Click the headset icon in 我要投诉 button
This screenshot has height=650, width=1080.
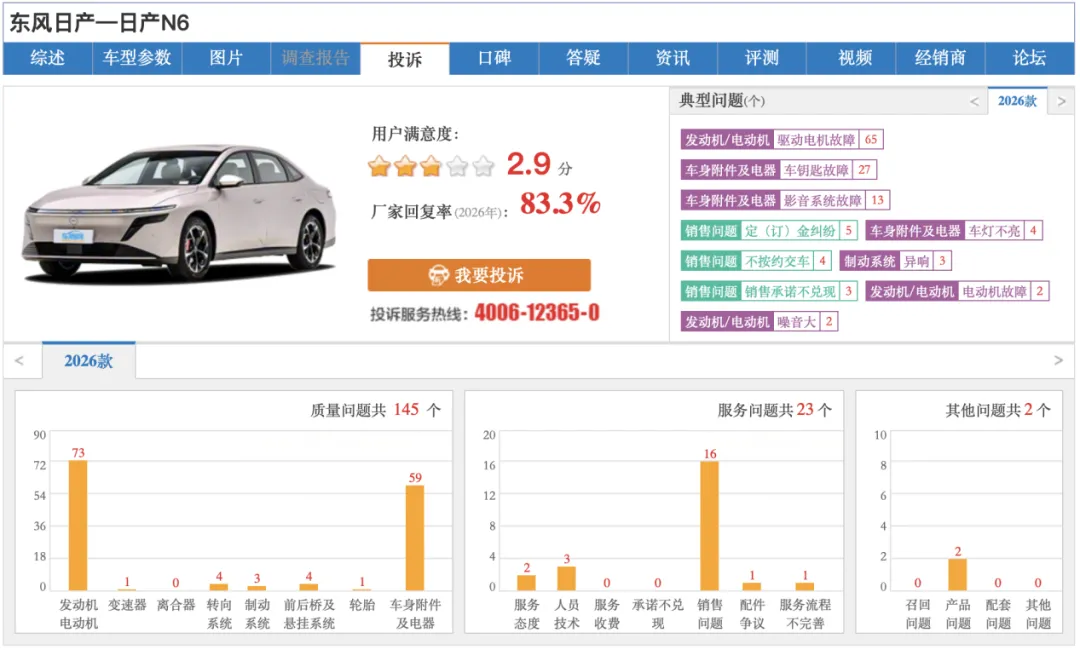click(438, 275)
